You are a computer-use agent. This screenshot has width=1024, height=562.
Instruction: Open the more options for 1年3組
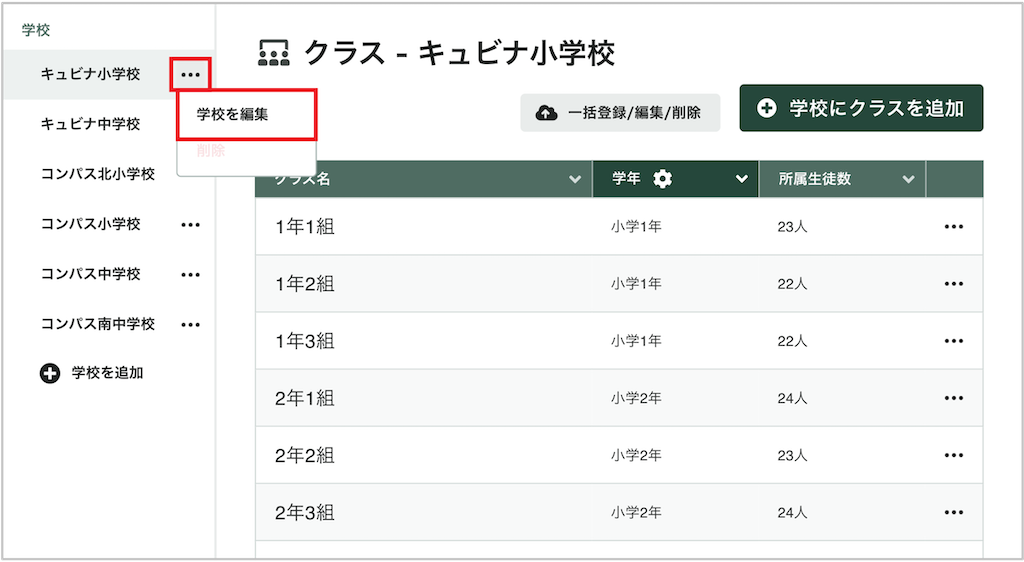953,341
